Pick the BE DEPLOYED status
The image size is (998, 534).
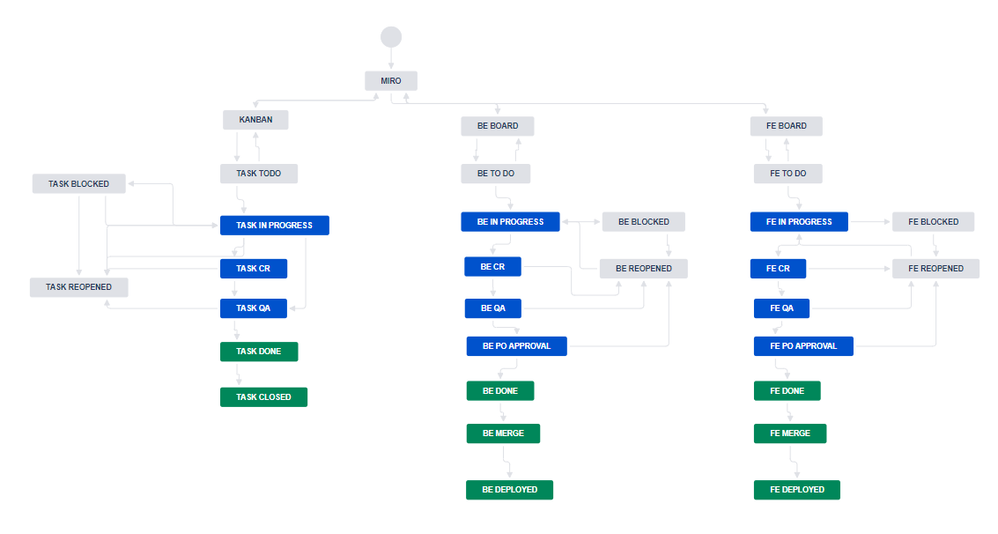(509, 490)
